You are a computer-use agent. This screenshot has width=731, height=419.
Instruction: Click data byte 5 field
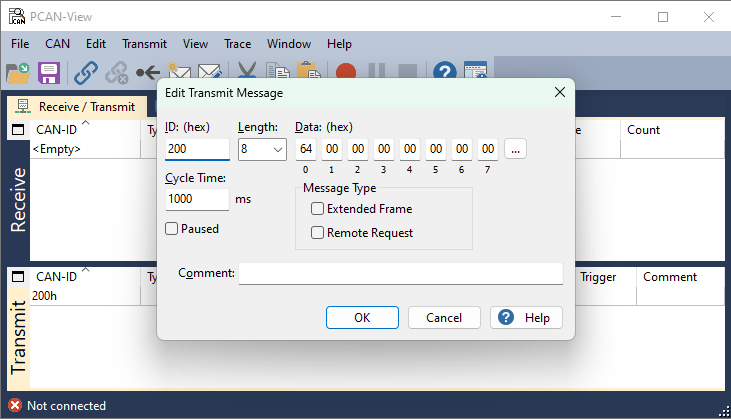(x=436, y=149)
